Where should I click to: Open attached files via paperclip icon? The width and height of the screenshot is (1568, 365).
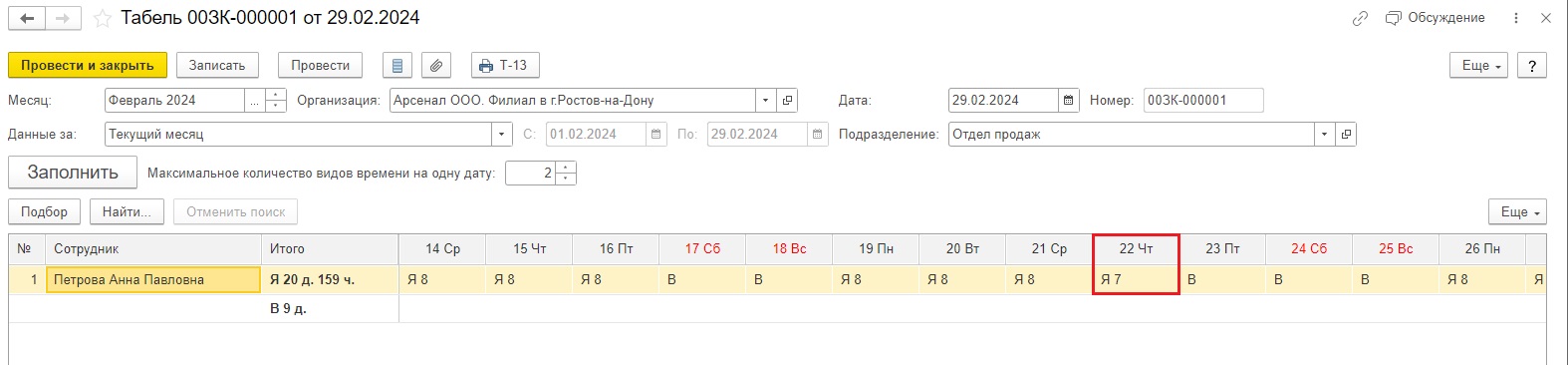(x=436, y=66)
